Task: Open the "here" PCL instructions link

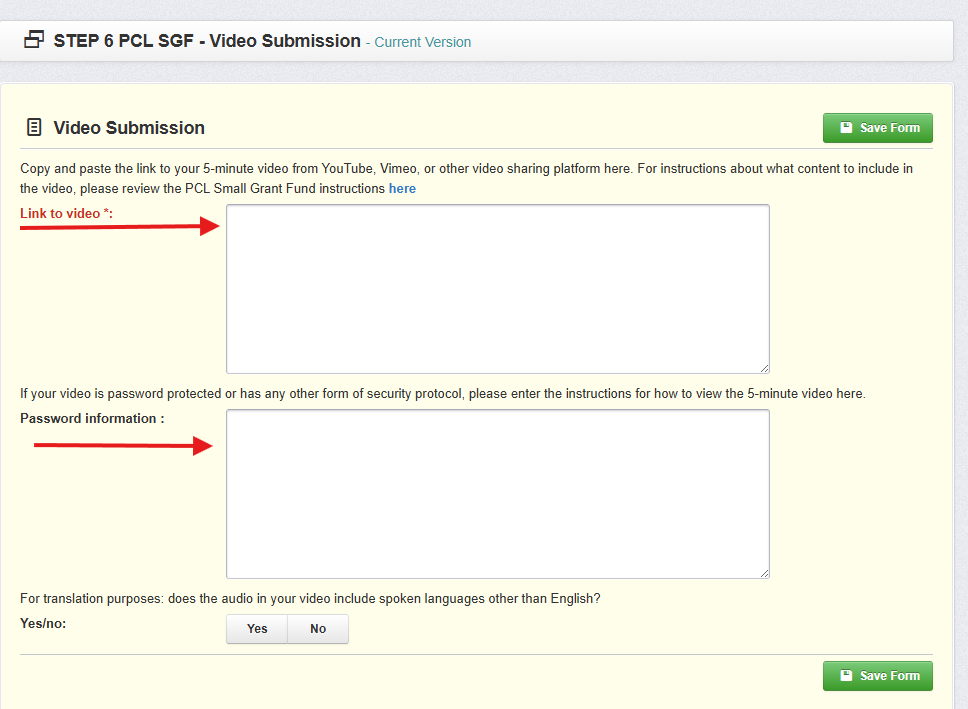Action: [402, 189]
